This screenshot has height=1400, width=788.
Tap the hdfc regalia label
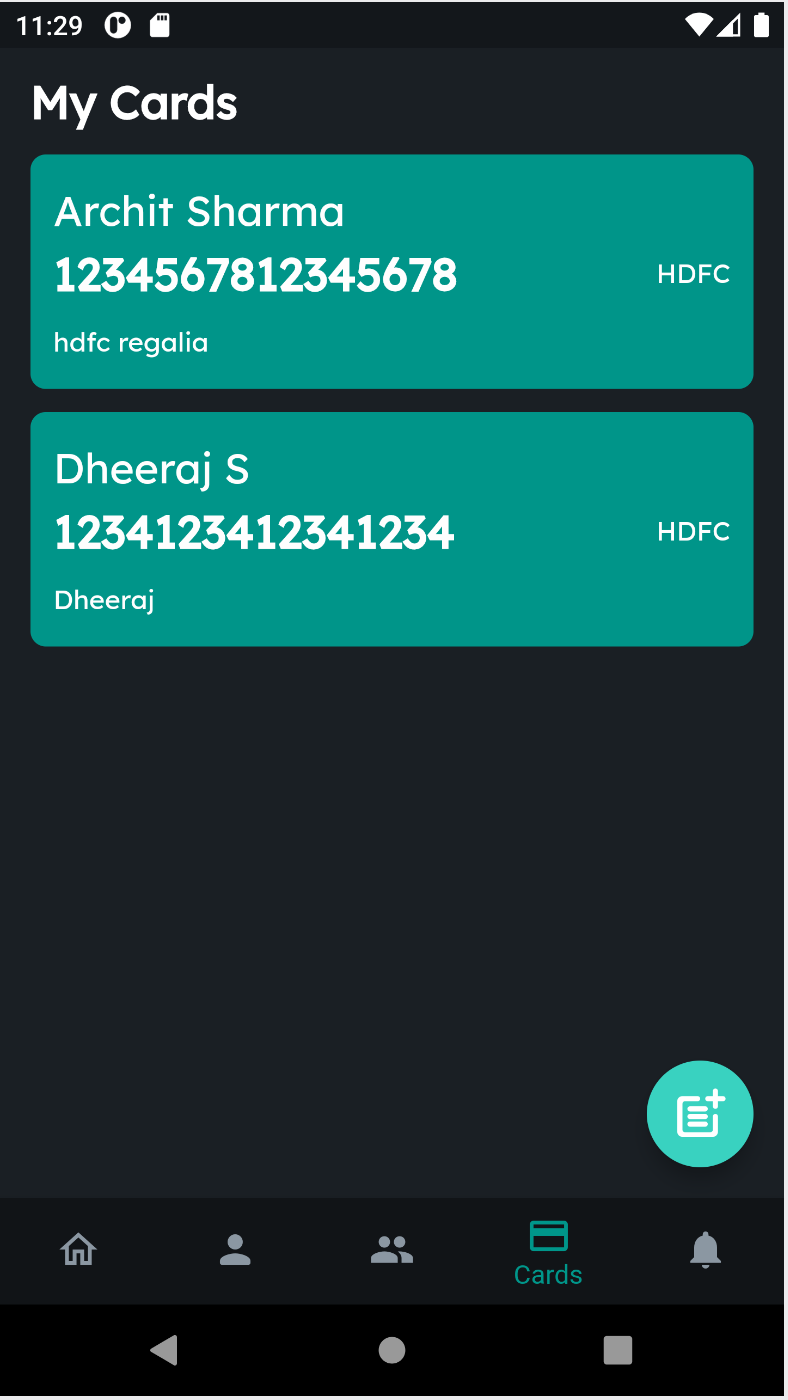point(131,343)
